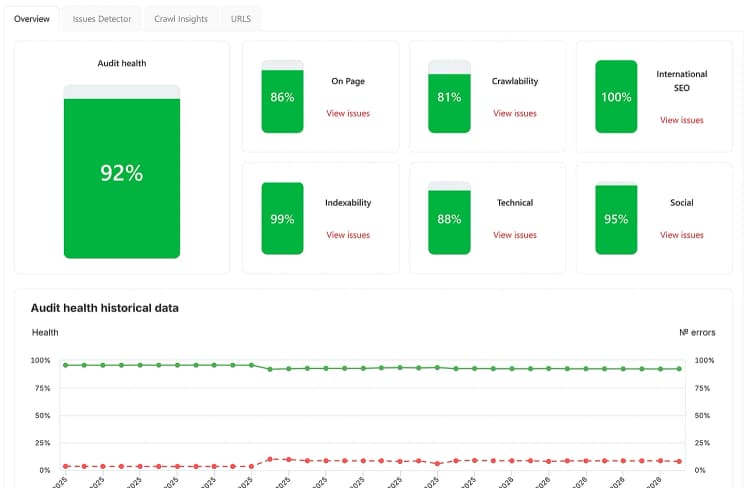Click the 92% Audit health gauge
The width and height of the screenshot is (750, 488).
pyautogui.click(x=122, y=171)
